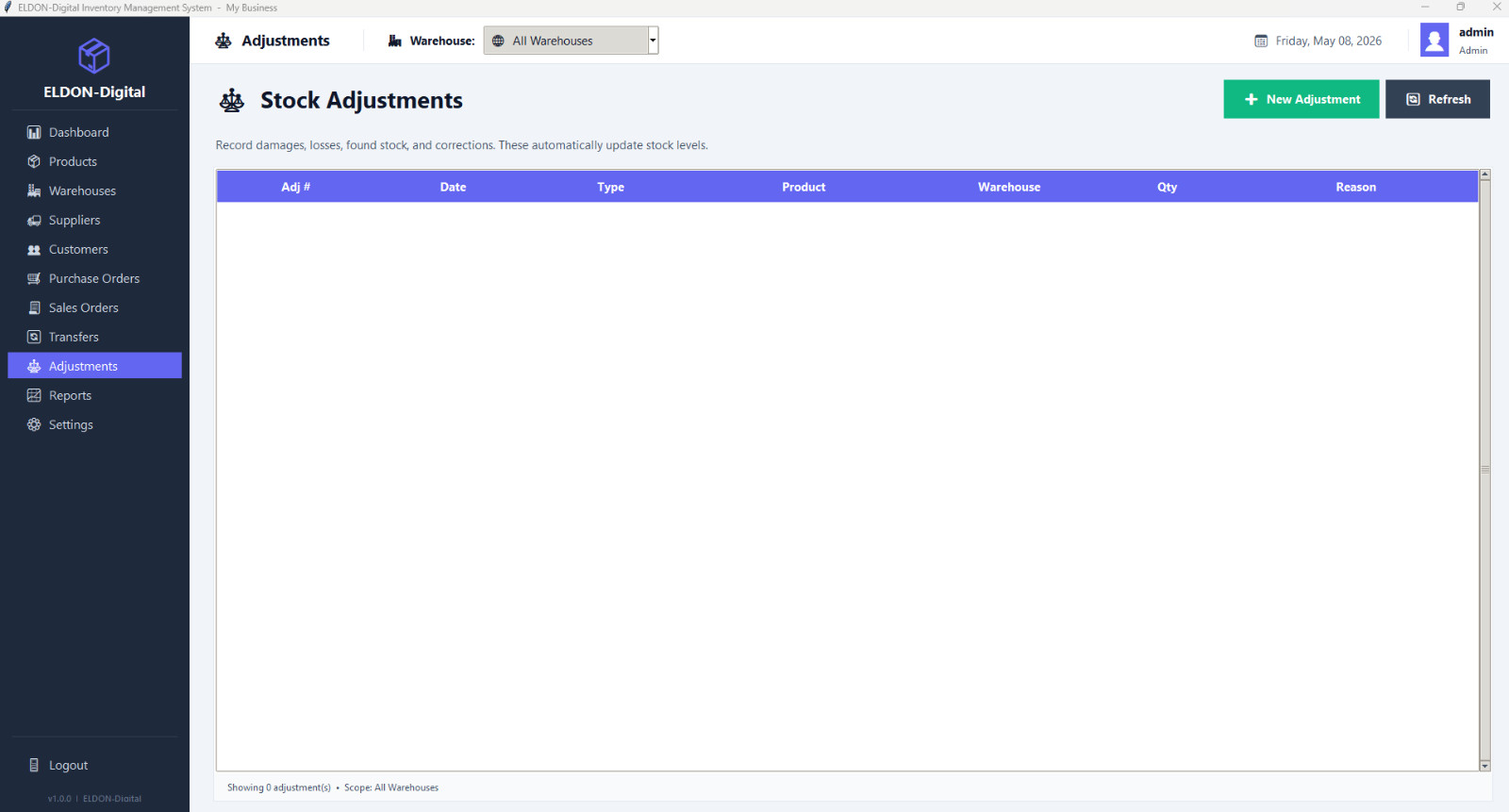Open the Settings page

click(x=94, y=425)
